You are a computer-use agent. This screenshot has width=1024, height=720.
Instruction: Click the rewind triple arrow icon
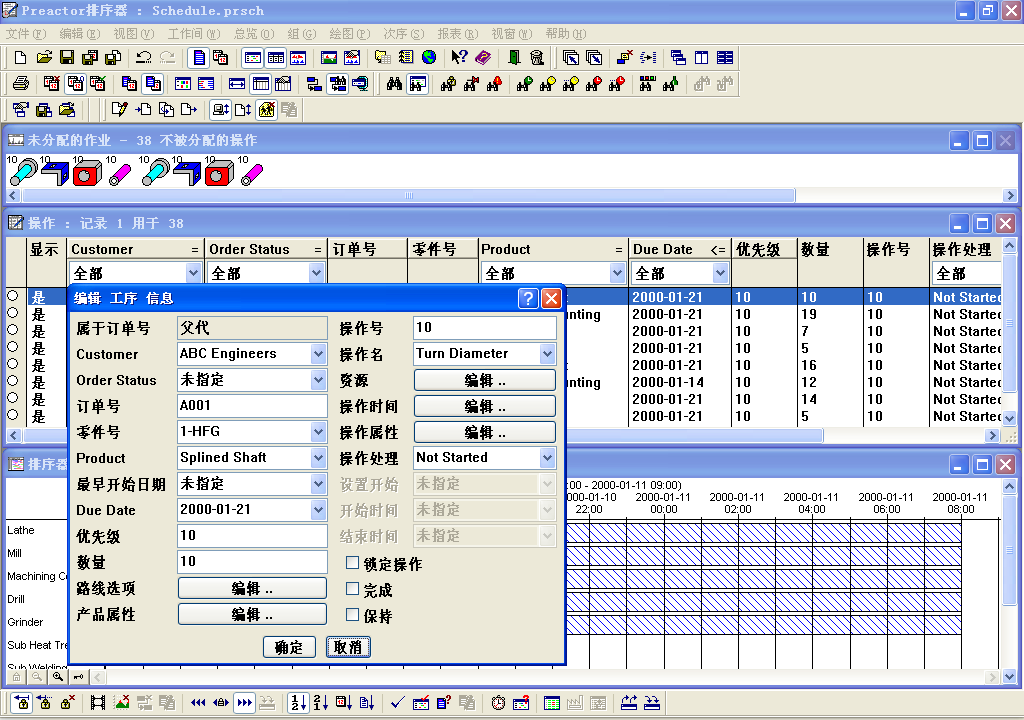(198, 703)
